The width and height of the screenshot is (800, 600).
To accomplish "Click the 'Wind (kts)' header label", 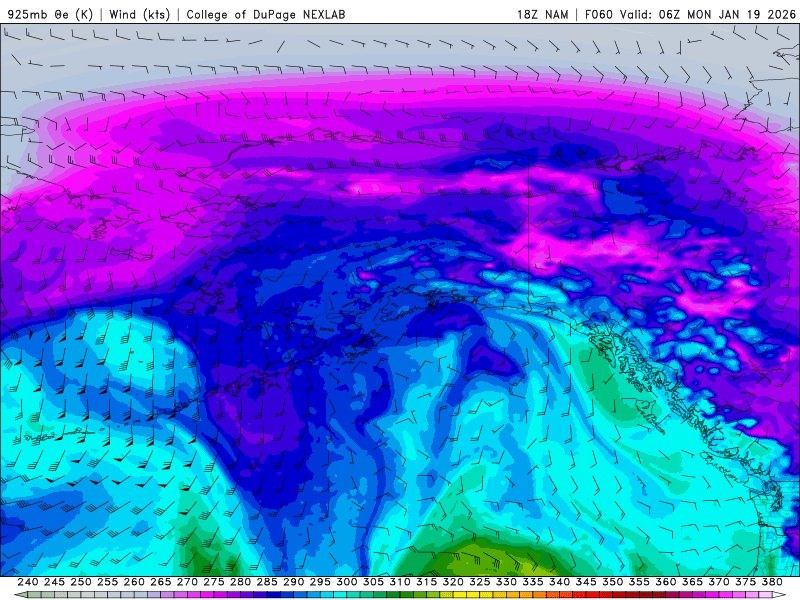I will (139, 14).
